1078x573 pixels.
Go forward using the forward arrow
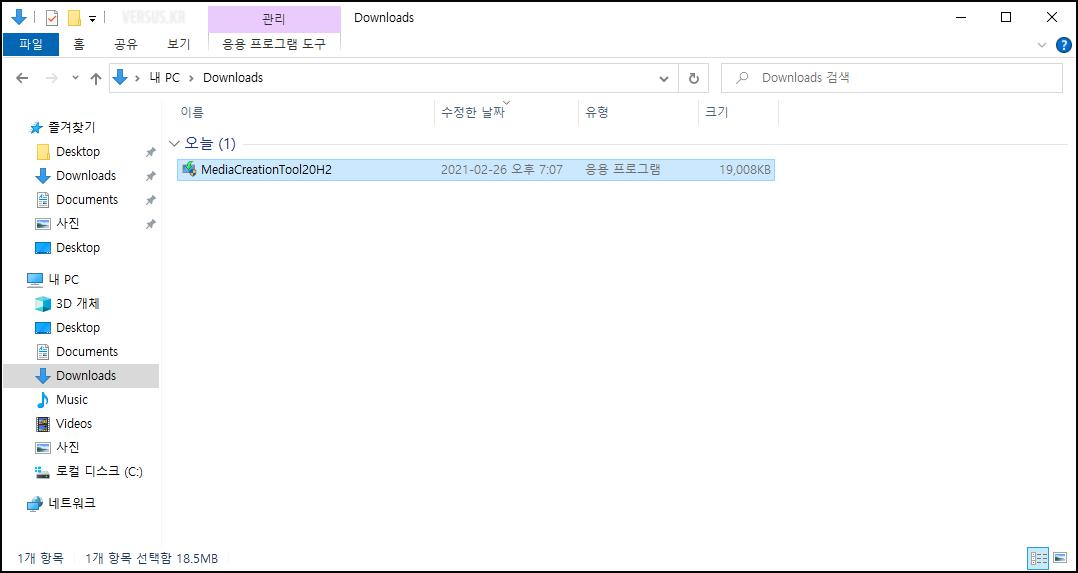tap(52, 78)
